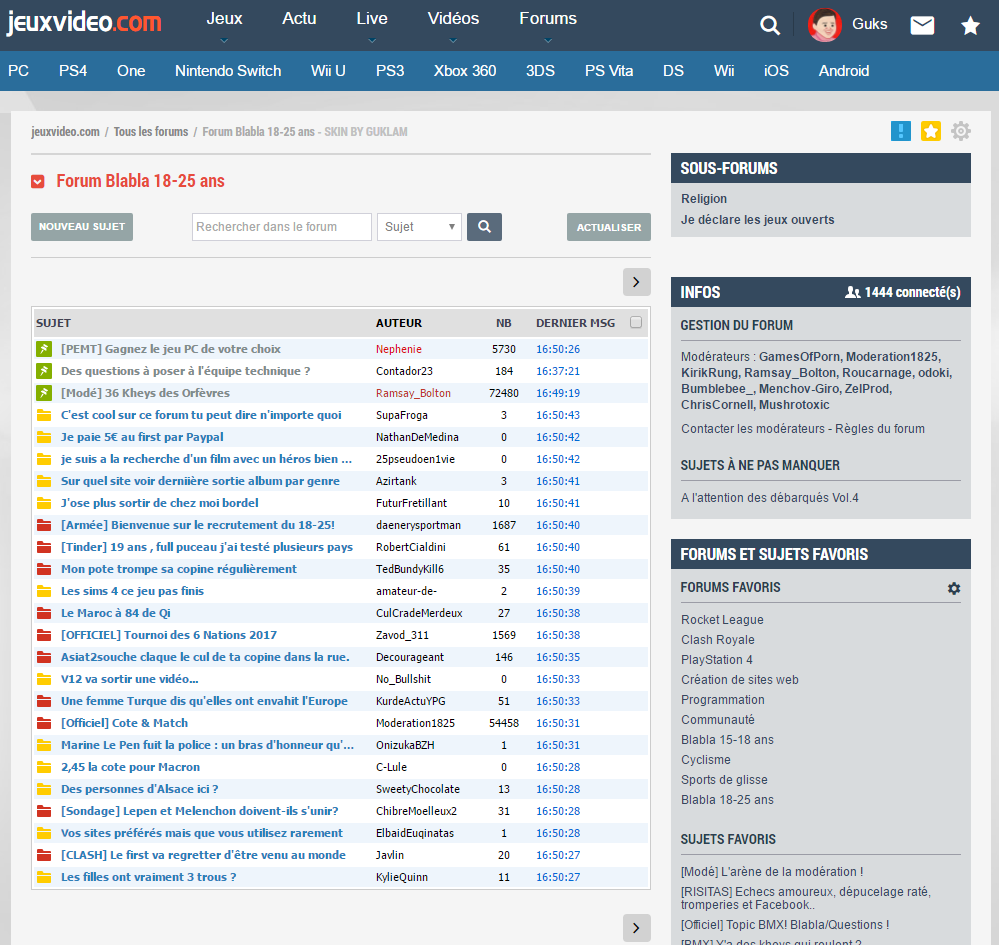Click red folder icon of Le Maroc topic
This screenshot has height=945, width=999.
tap(44, 613)
